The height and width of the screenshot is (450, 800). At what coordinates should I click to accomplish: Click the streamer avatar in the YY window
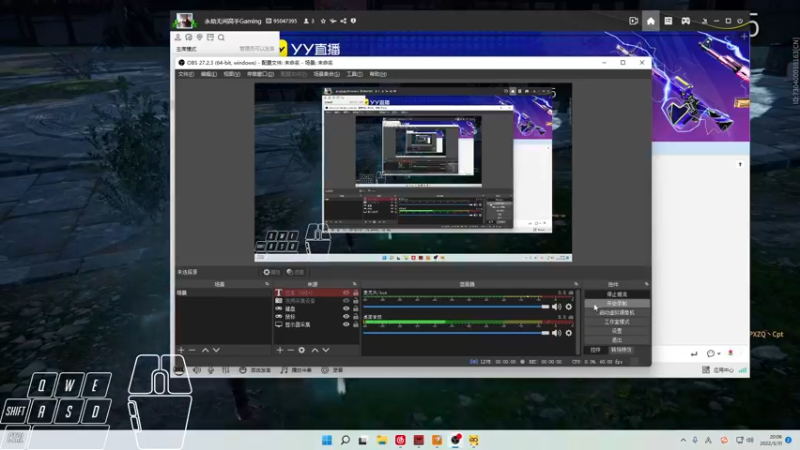[x=184, y=21]
